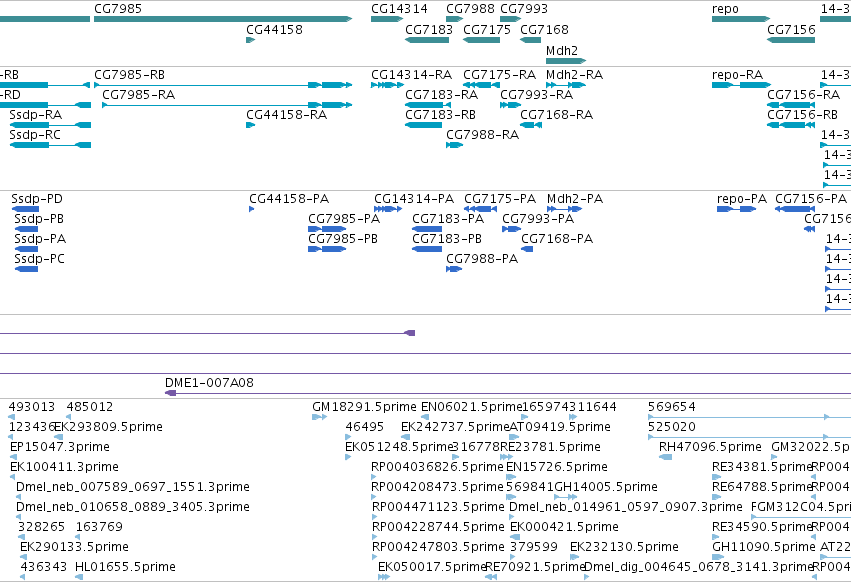The width and height of the screenshot is (851, 582).
Task: Select the CG7183-RB transcript
Action: (x=423, y=125)
